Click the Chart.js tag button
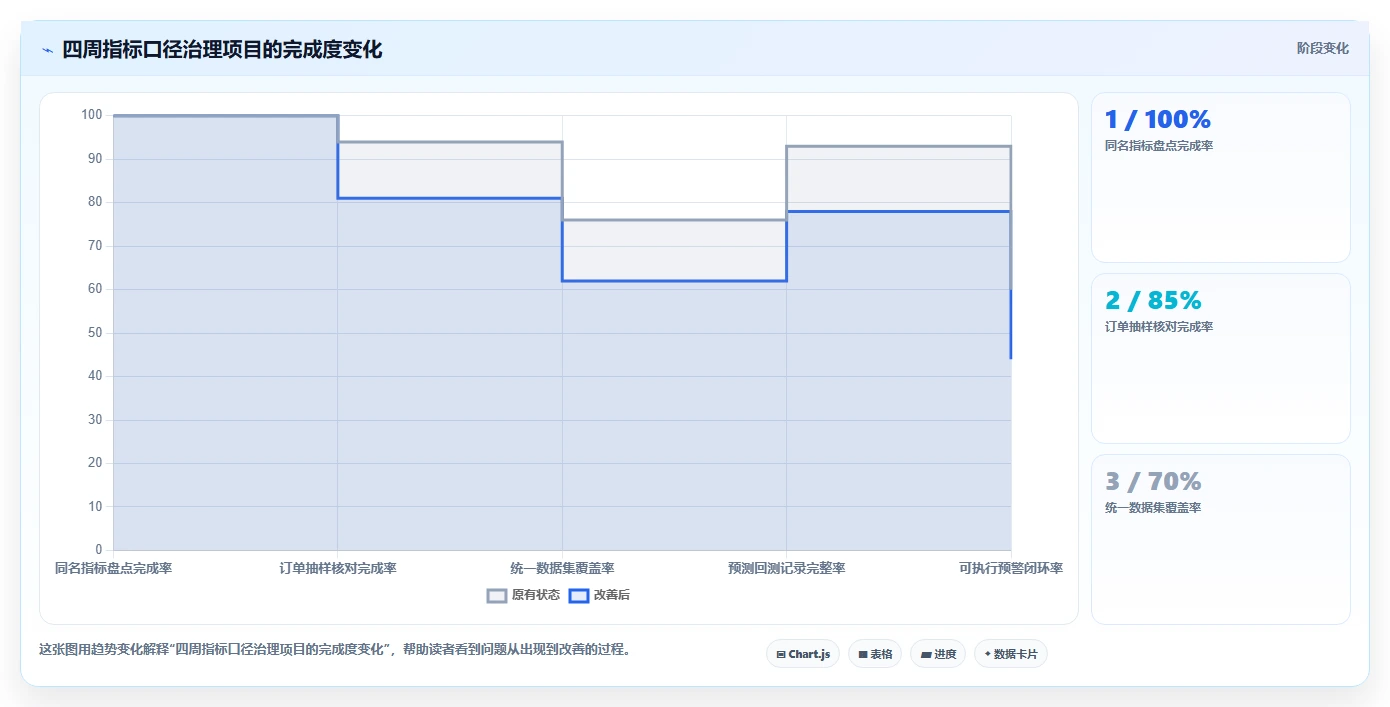Screen dimensions: 1390x707 pyautogui.click(x=803, y=654)
